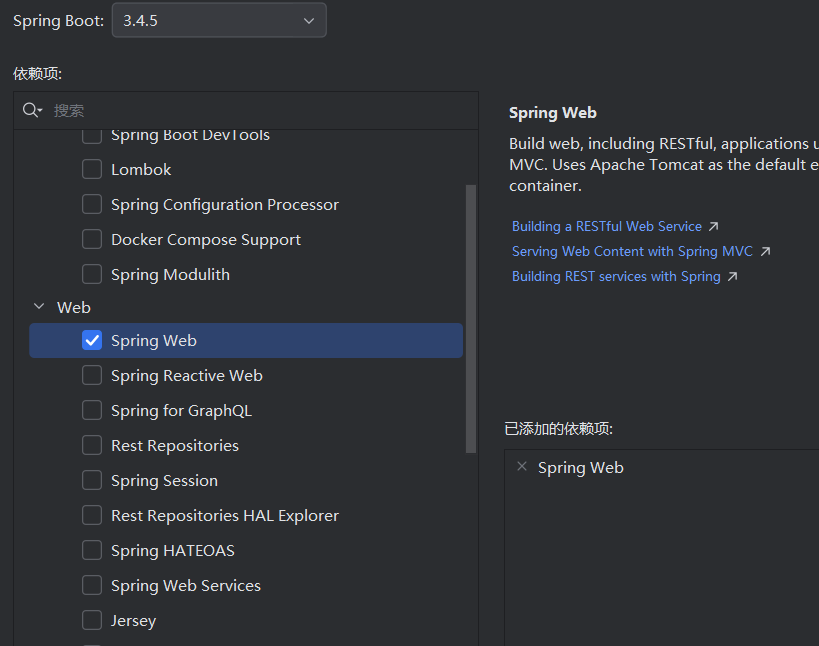Check the Spring Session checkbox
The height and width of the screenshot is (646, 819).
click(x=92, y=480)
